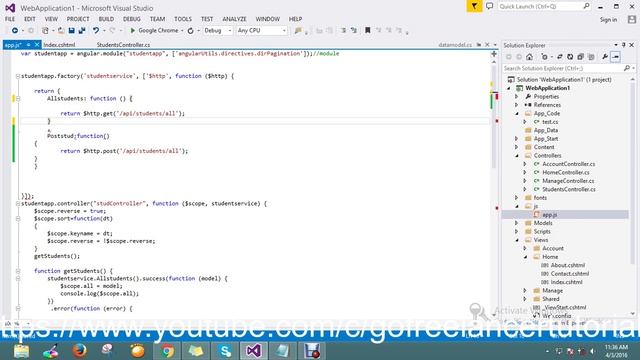Collapse the App_Code folder

tap(517, 113)
